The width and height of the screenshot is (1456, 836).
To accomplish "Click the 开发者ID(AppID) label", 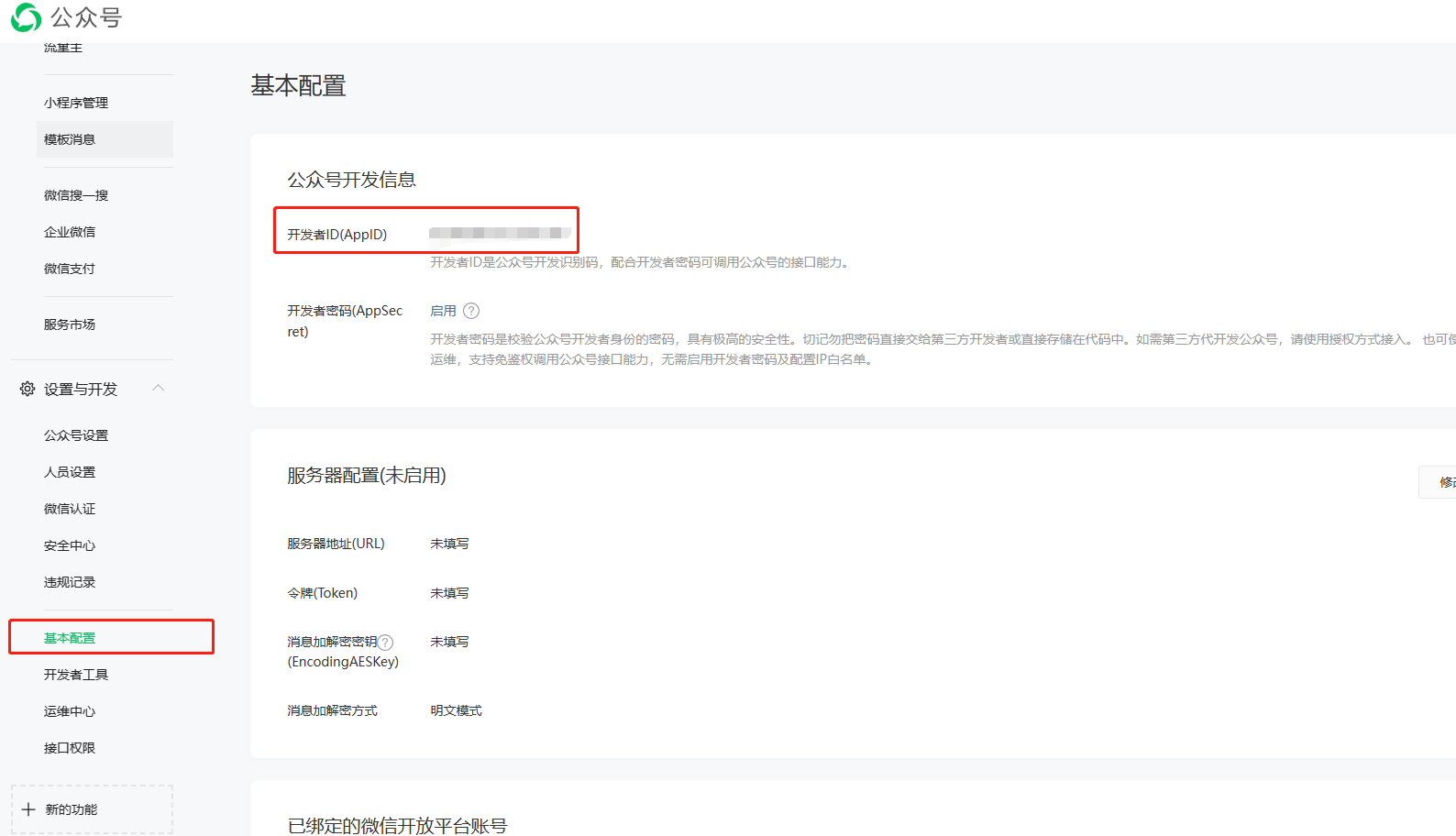I will tap(336, 235).
